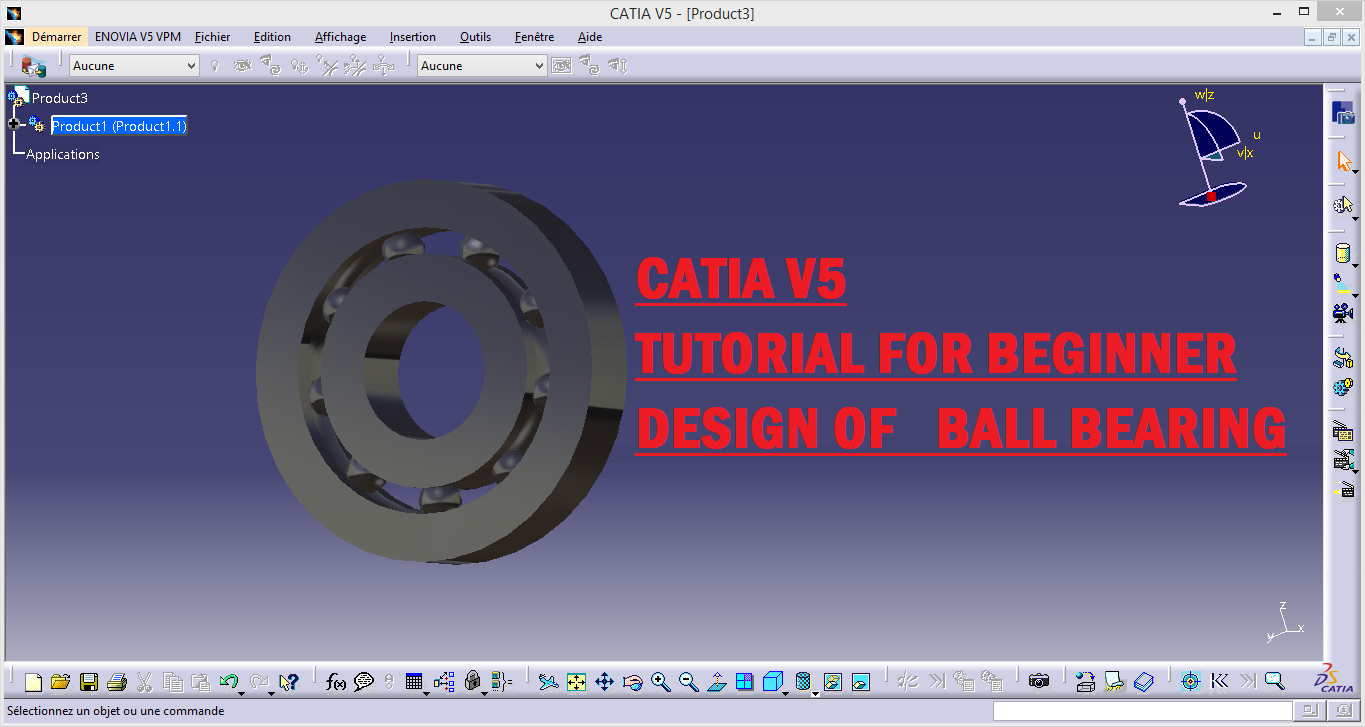Click the Select arrow tool in right toolbar
This screenshot has width=1365, height=727.
click(1343, 161)
